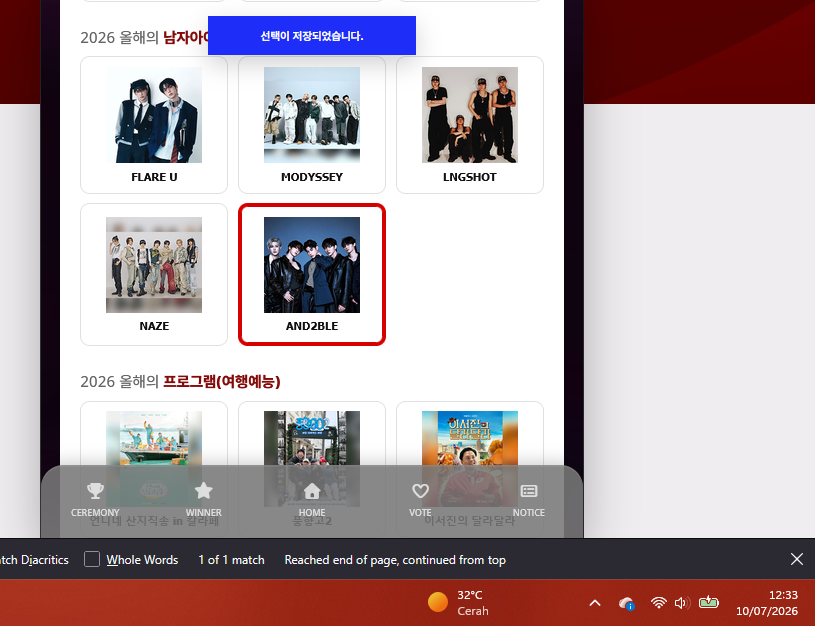
Task: Select the FLARE U card
Action: coord(154,125)
